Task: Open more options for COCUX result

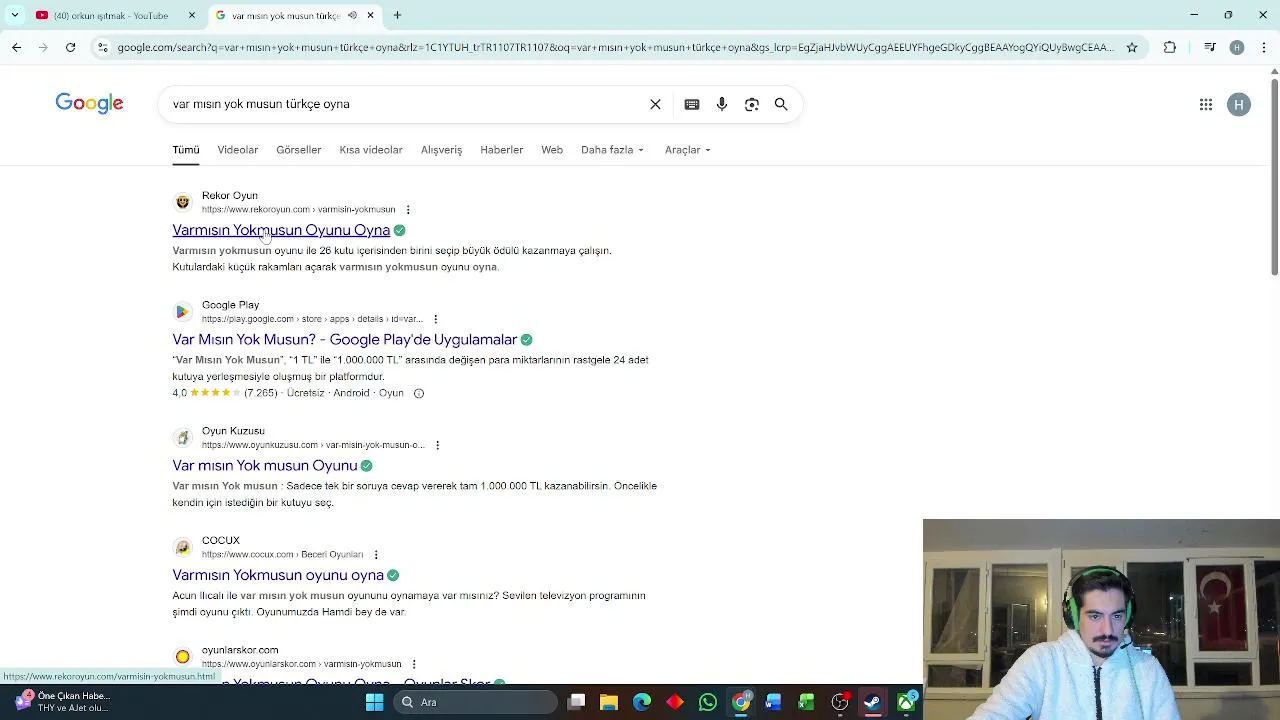Action: (376, 554)
